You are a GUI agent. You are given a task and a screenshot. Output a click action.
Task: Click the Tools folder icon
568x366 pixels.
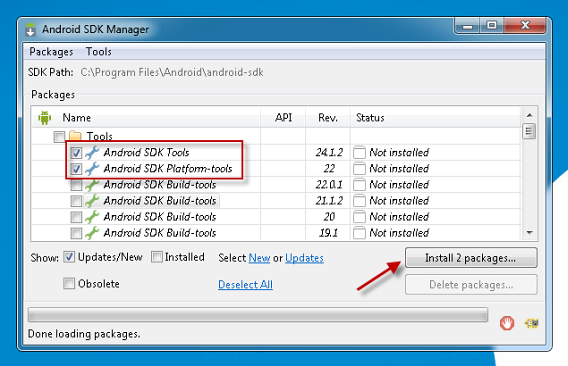click(75, 136)
